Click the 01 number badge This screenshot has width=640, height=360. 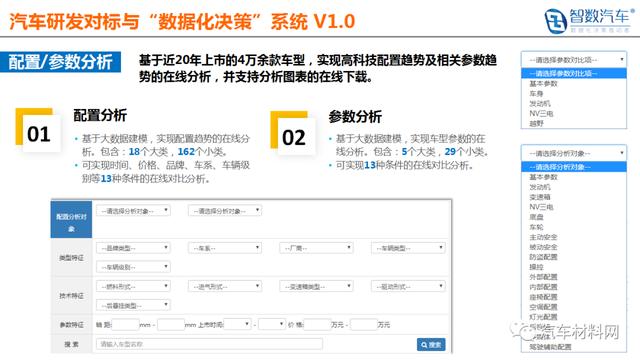coord(38,131)
